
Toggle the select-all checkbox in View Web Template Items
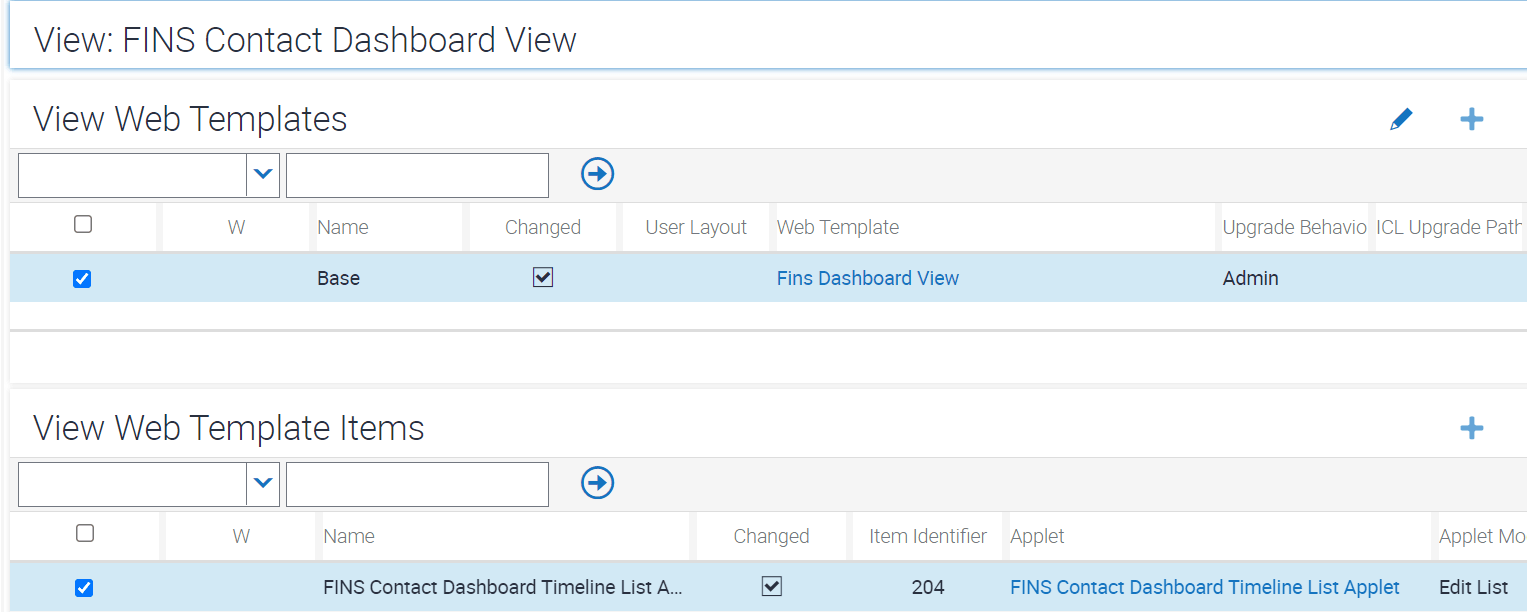coord(83,535)
